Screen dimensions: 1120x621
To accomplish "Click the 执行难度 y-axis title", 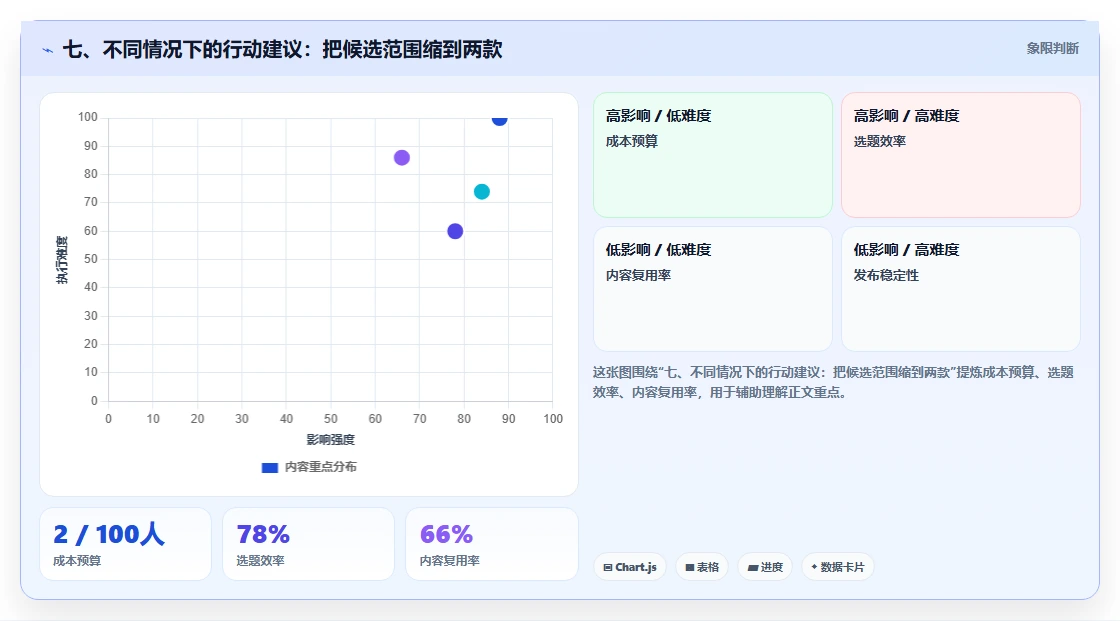I will (x=62, y=259).
